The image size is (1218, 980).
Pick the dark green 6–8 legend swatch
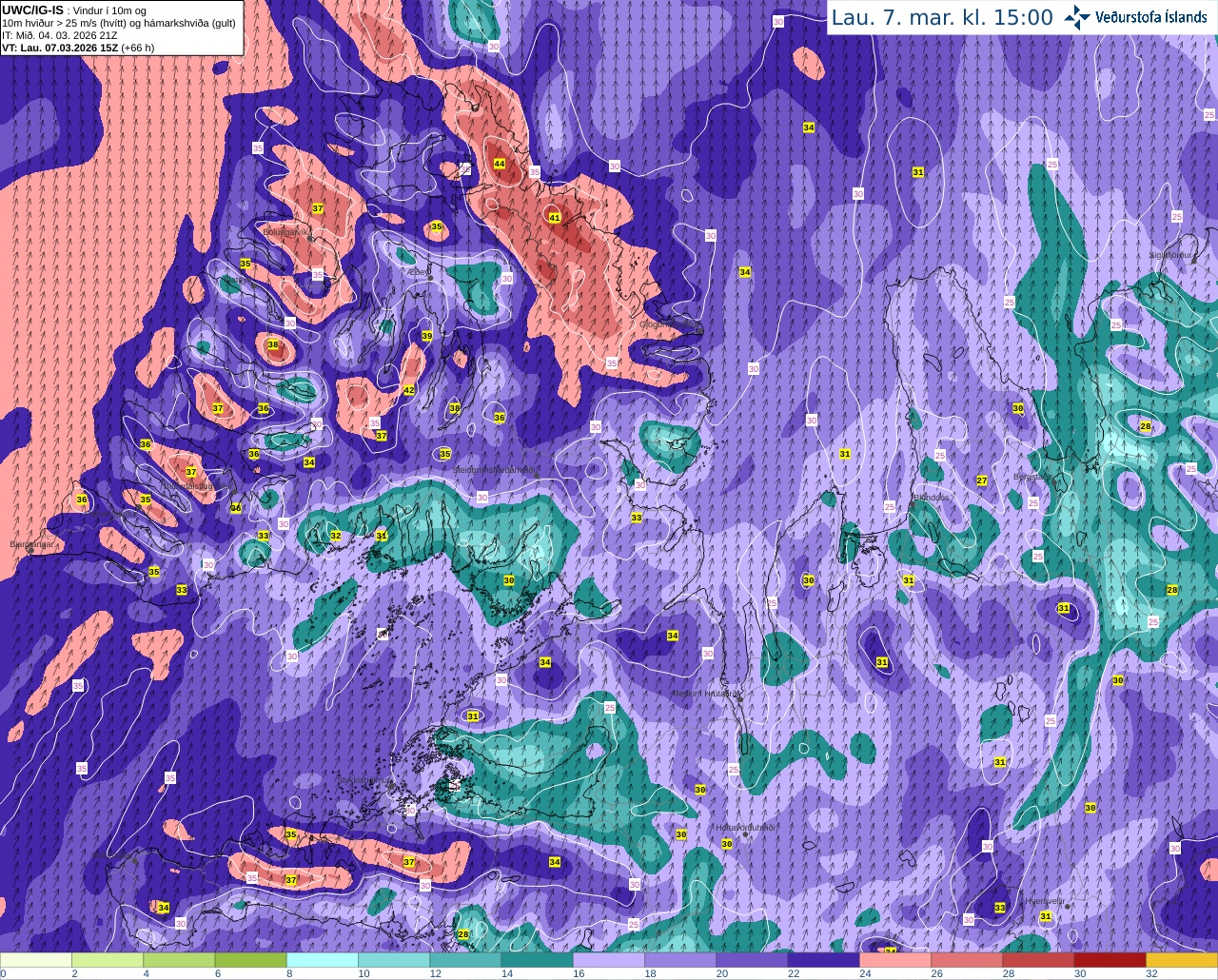click(x=250, y=960)
